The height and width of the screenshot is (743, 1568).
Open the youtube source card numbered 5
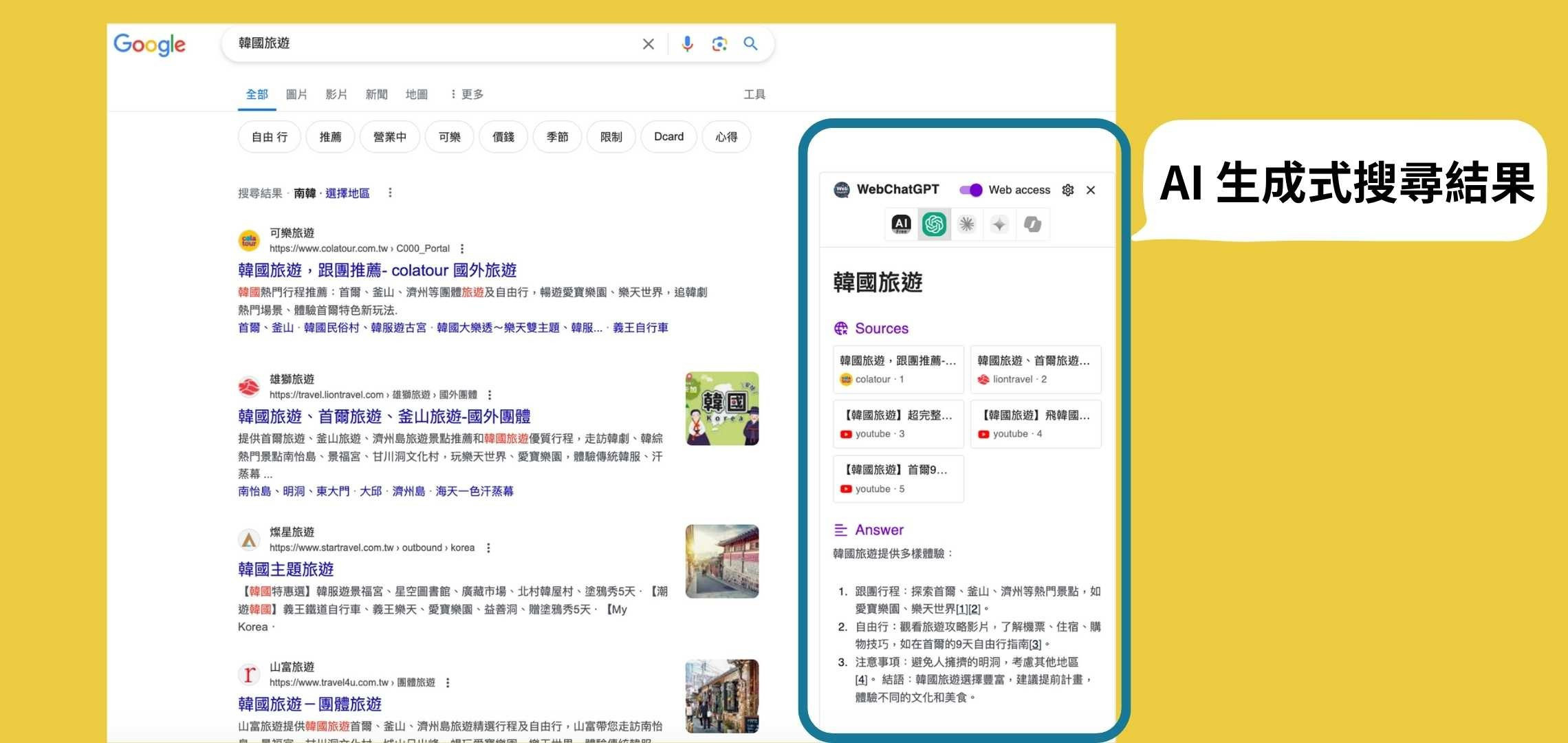click(898, 479)
